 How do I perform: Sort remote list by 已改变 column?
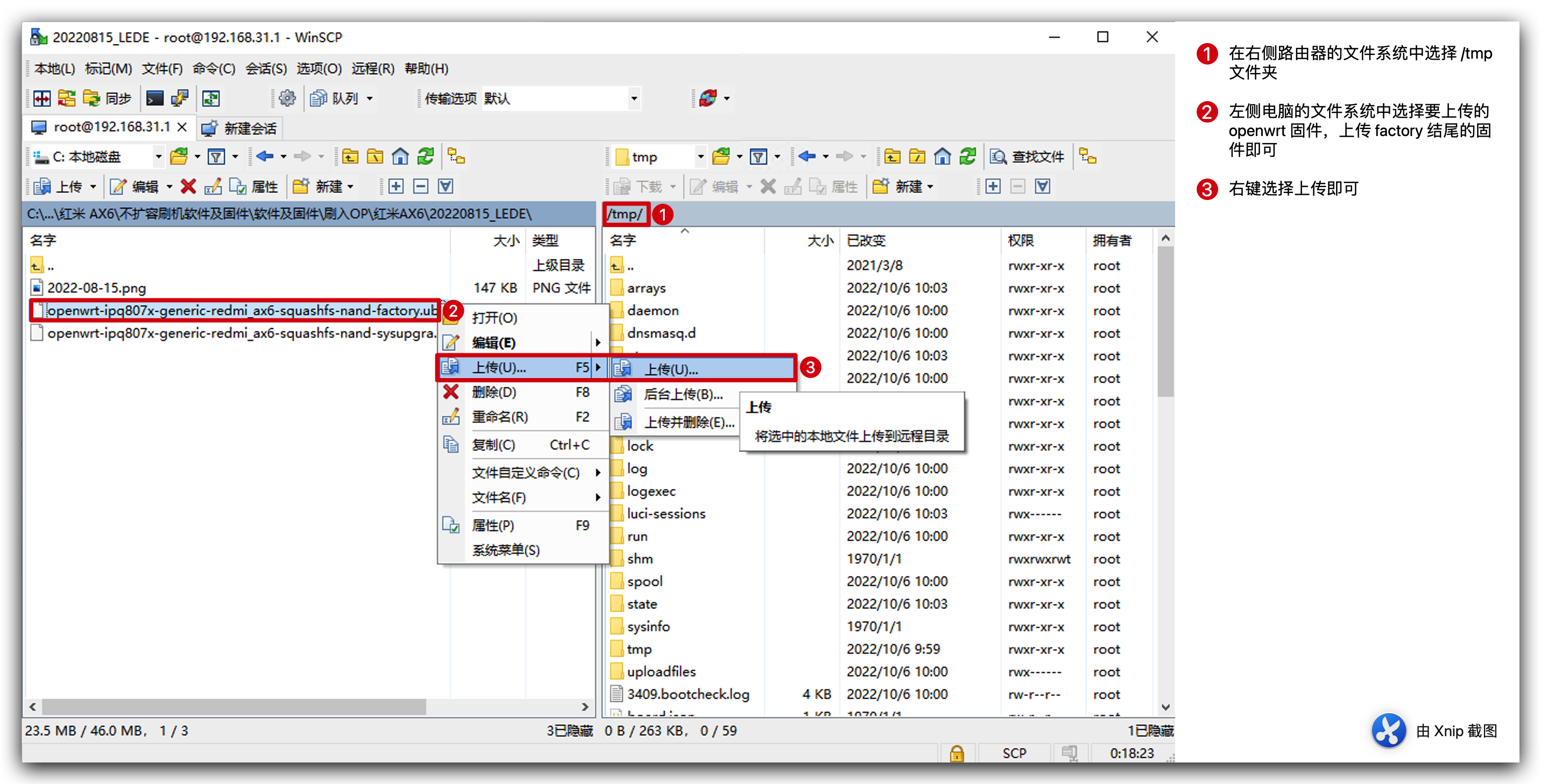coord(921,240)
